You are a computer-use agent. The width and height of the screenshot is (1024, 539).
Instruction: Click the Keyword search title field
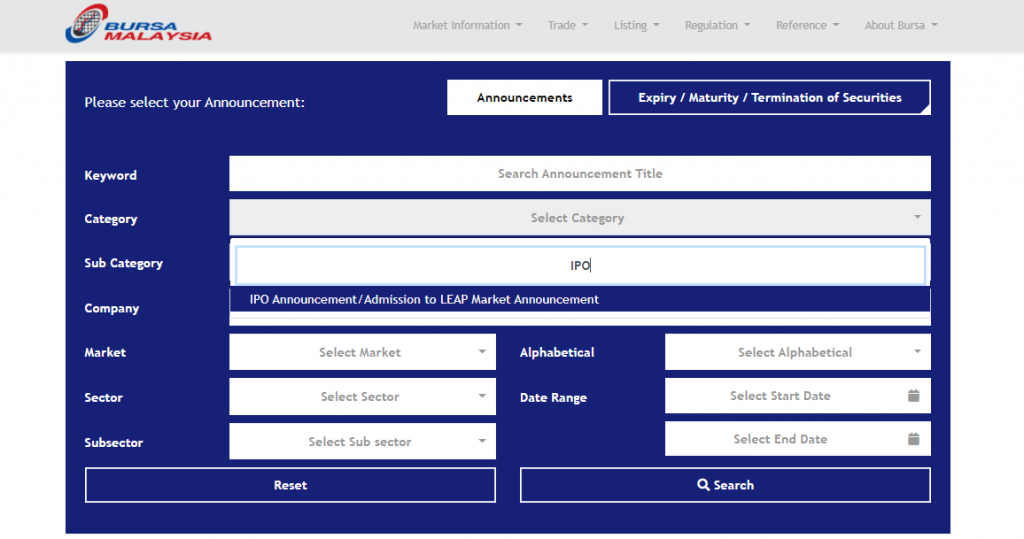579,174
